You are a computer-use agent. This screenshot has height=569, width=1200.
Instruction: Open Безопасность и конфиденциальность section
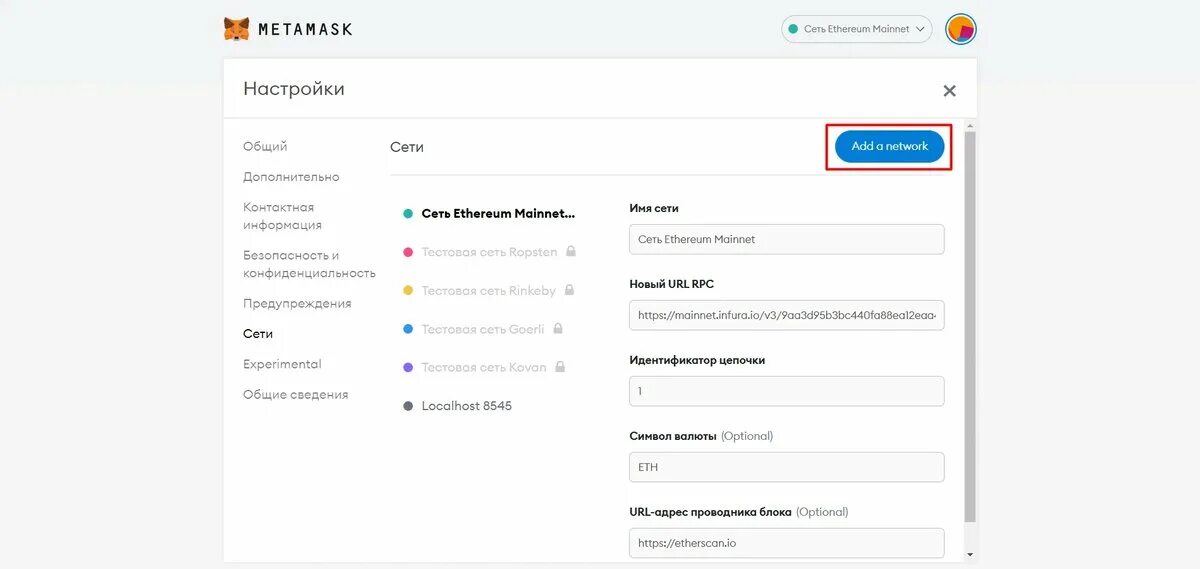[x=309, y=264]
